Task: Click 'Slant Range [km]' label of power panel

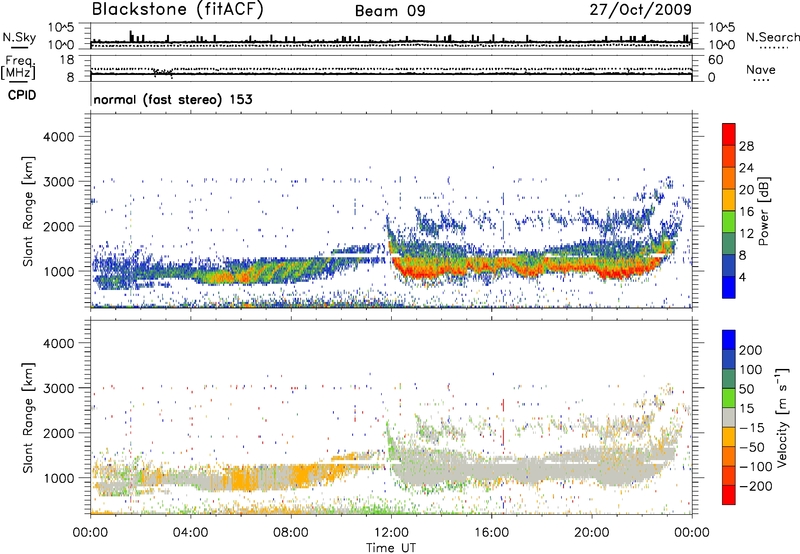Action: pos(28,211)
